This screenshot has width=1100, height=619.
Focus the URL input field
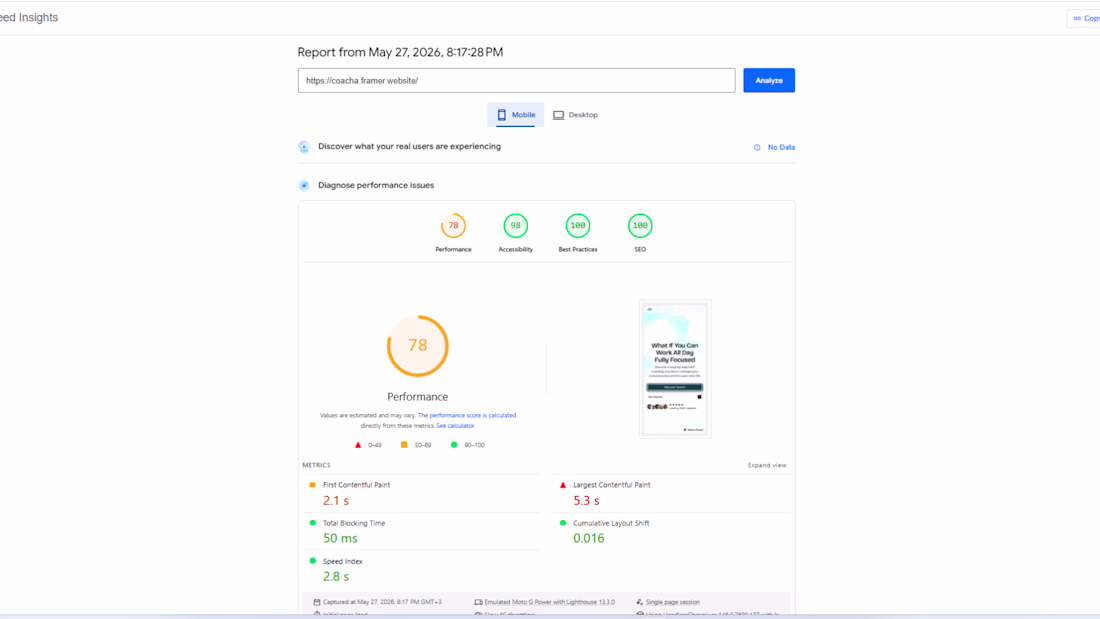pos(516,80)
